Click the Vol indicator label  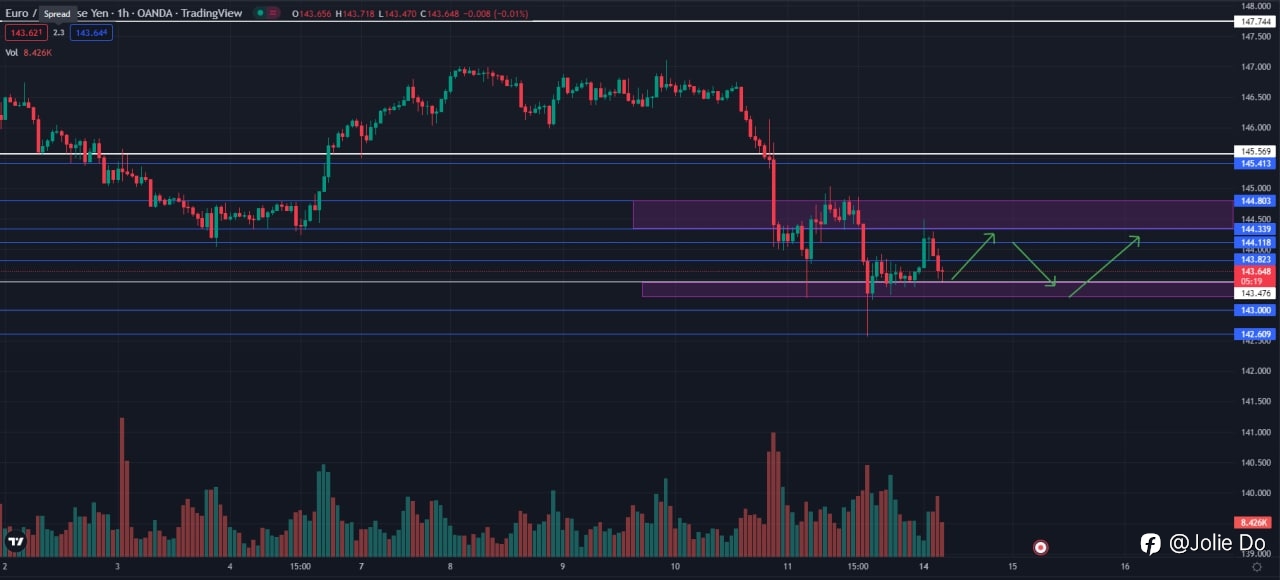click(11, 52)
